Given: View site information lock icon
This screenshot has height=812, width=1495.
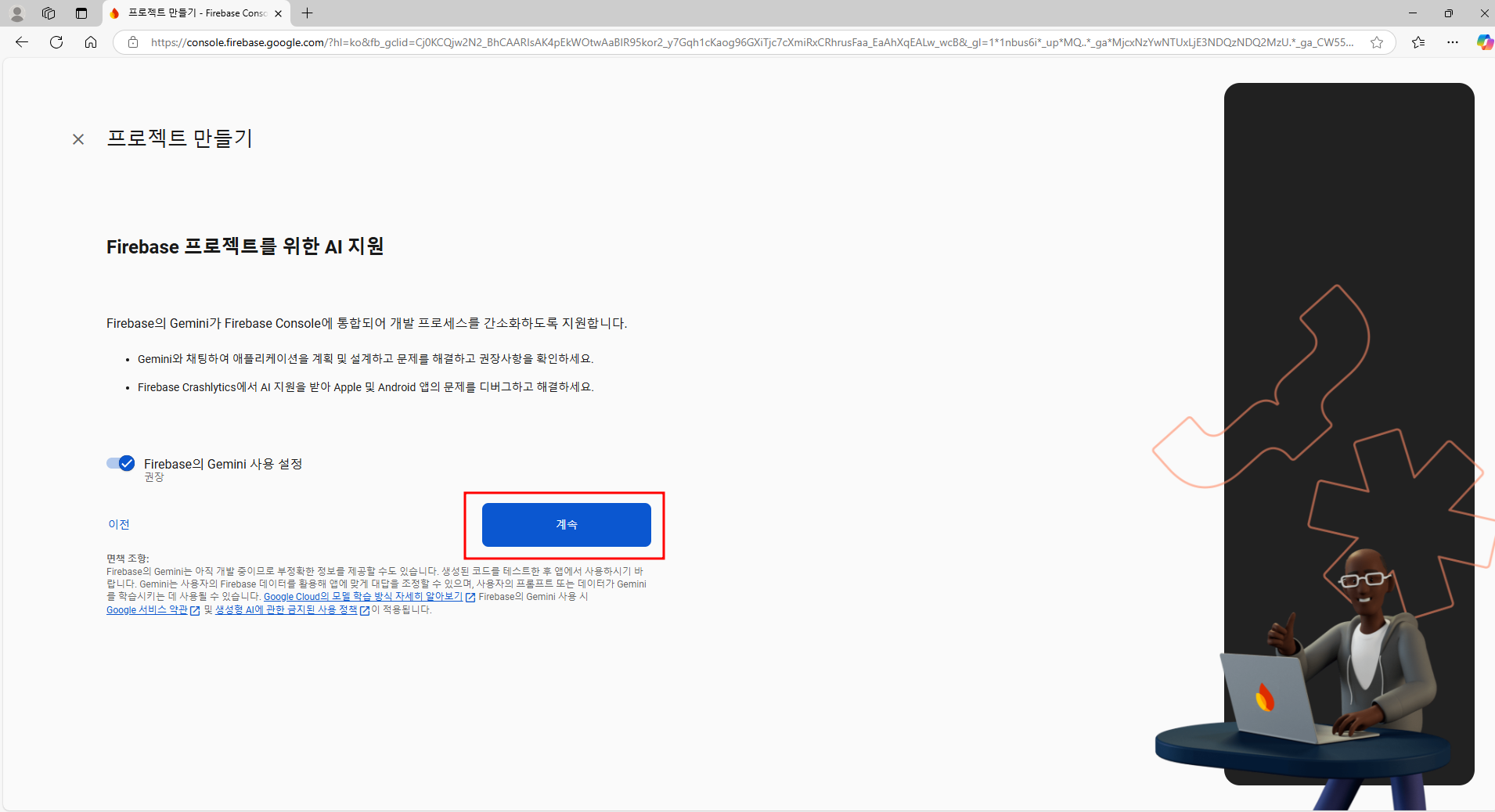Looking at the screenshot, I should tap(133, 42).
